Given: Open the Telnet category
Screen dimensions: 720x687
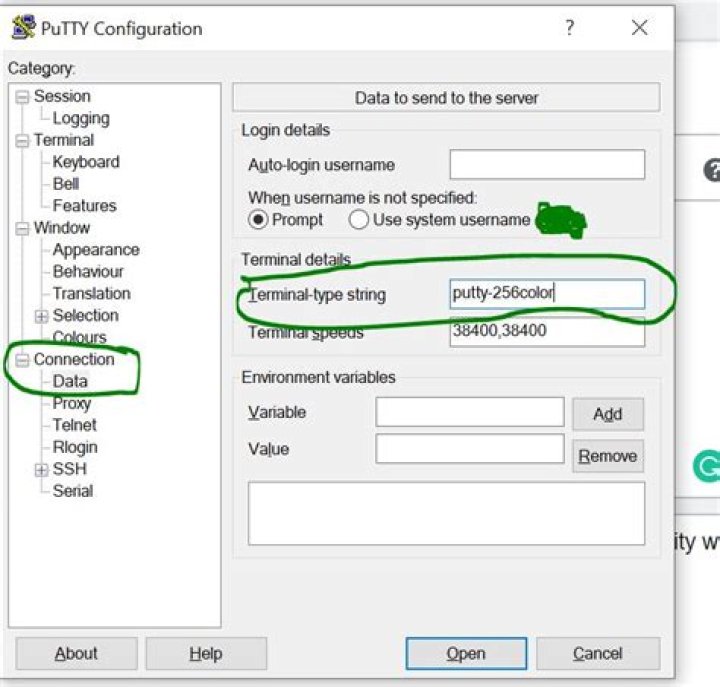Looking at the screenshot, I should point(74,425).
